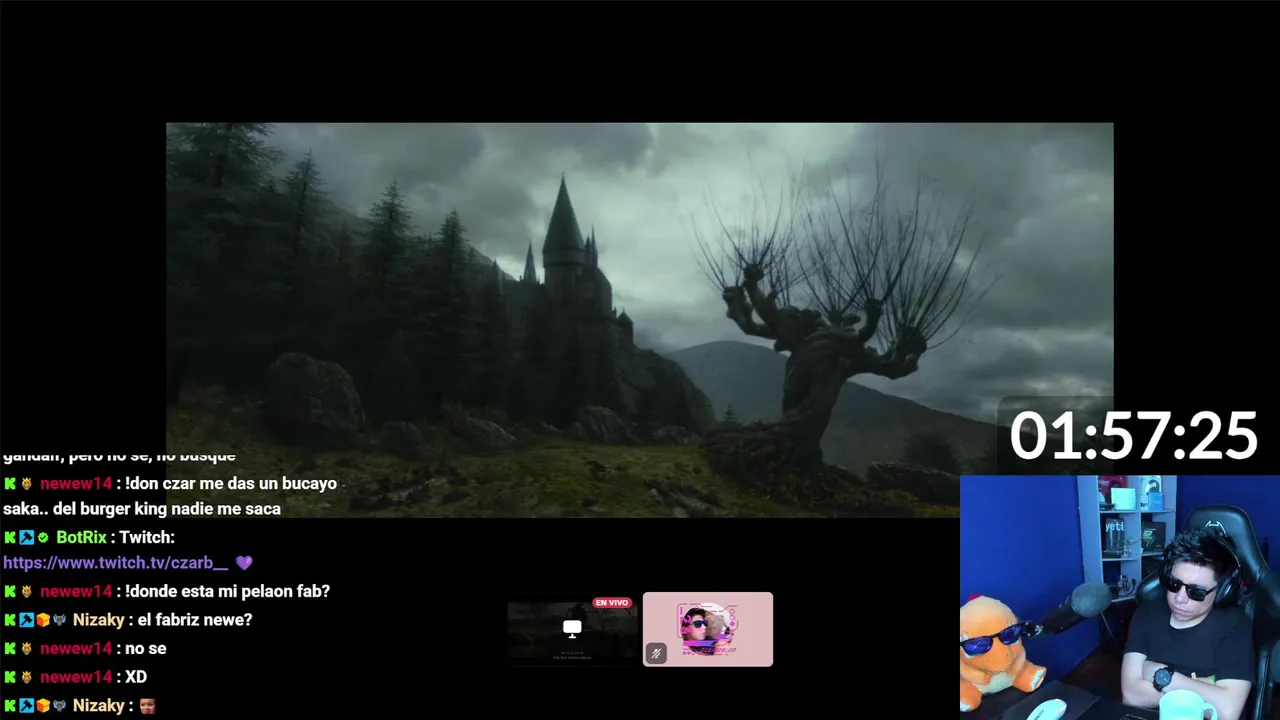The image size is (1280, 720).
Task: Click newew14's name on the 'no se' message
Action: coord(76,649)
